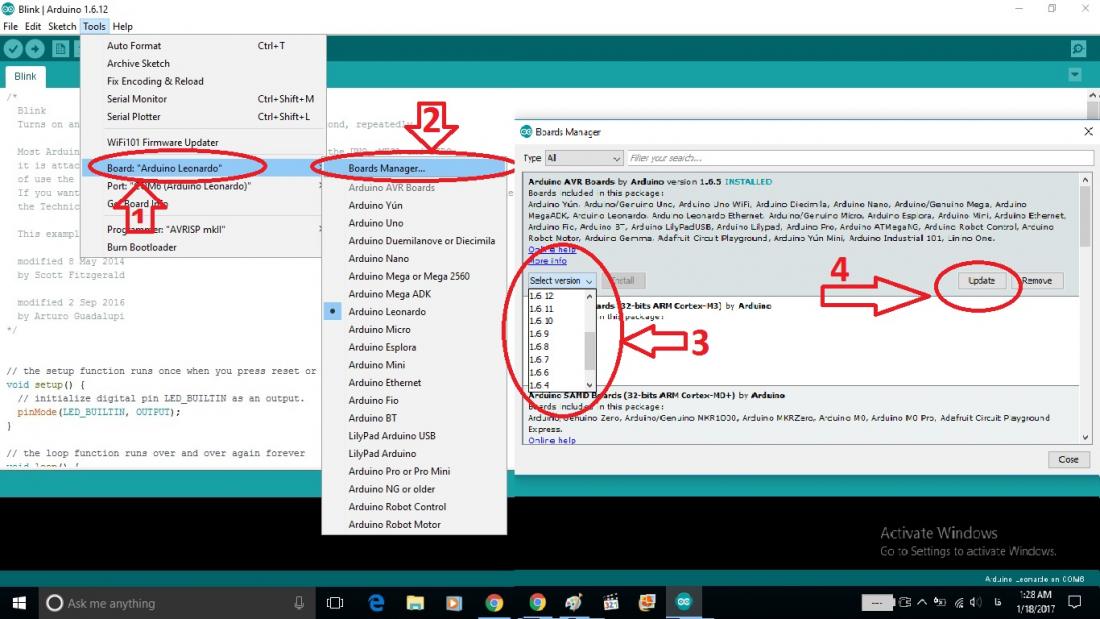Open the Sketch menu
The image size is (1100, 619).
pyautogui.click(x=62, y=26)
